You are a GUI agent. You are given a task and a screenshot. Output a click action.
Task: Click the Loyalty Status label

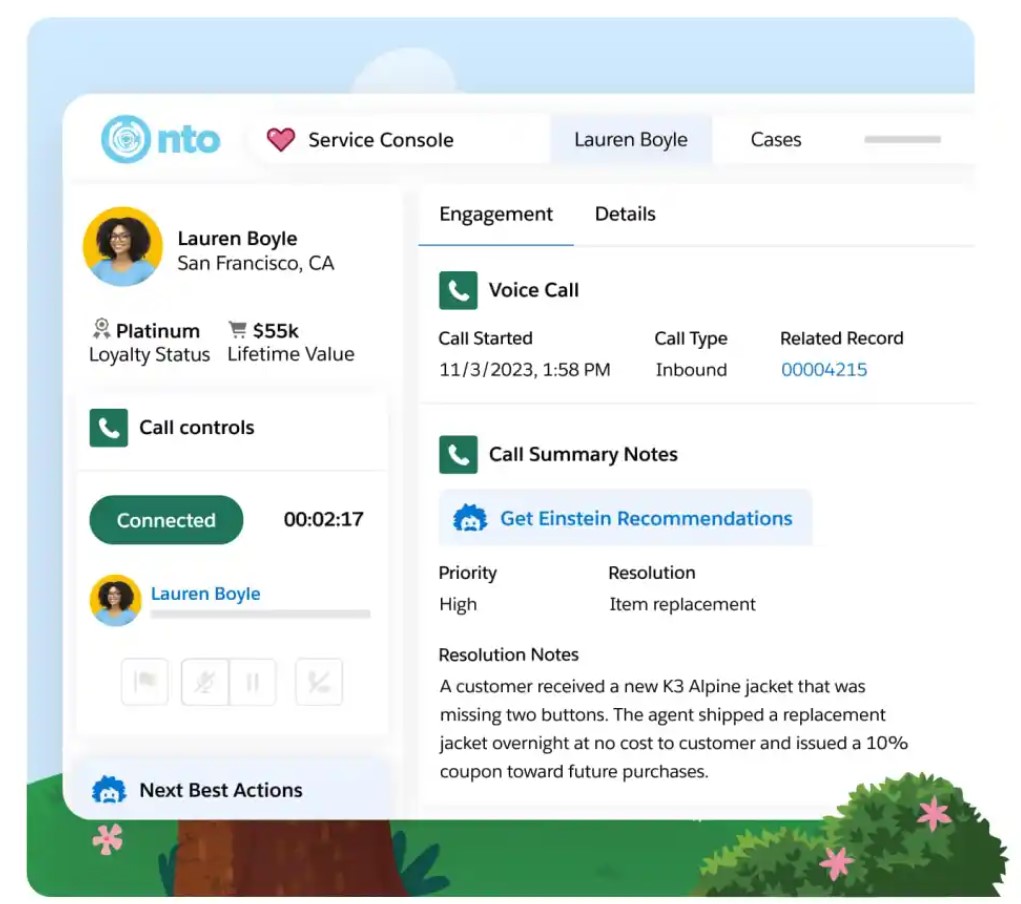point(149,355)
